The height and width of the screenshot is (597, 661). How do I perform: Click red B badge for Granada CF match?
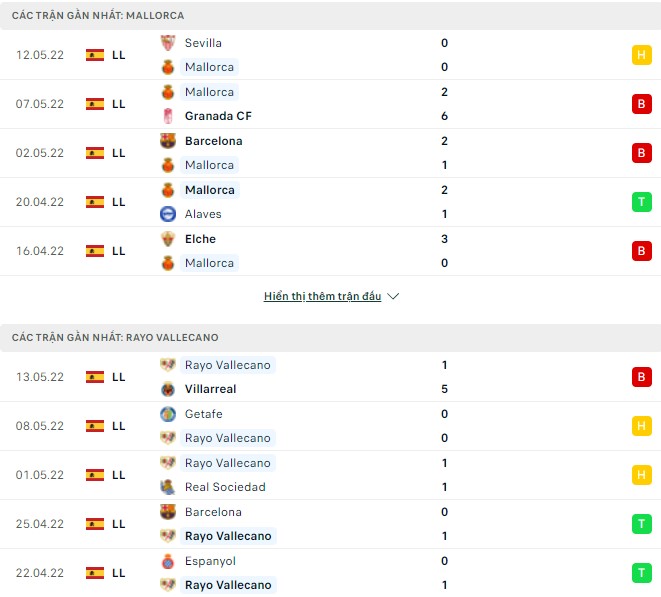point(641,104)
